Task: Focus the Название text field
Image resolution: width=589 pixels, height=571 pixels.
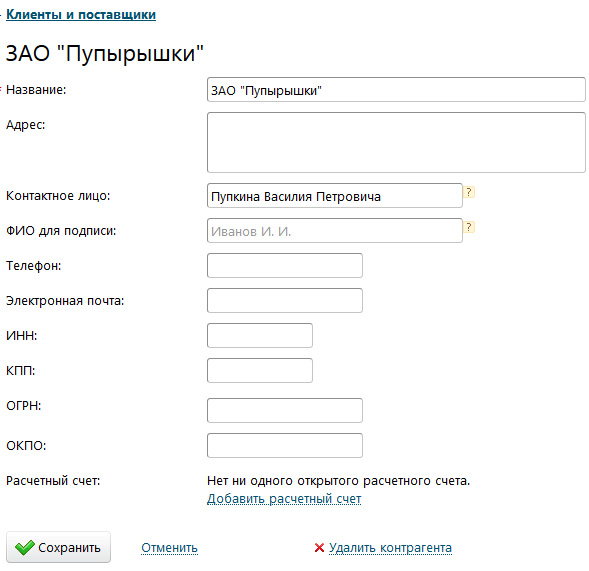Action: pos(396,89)
